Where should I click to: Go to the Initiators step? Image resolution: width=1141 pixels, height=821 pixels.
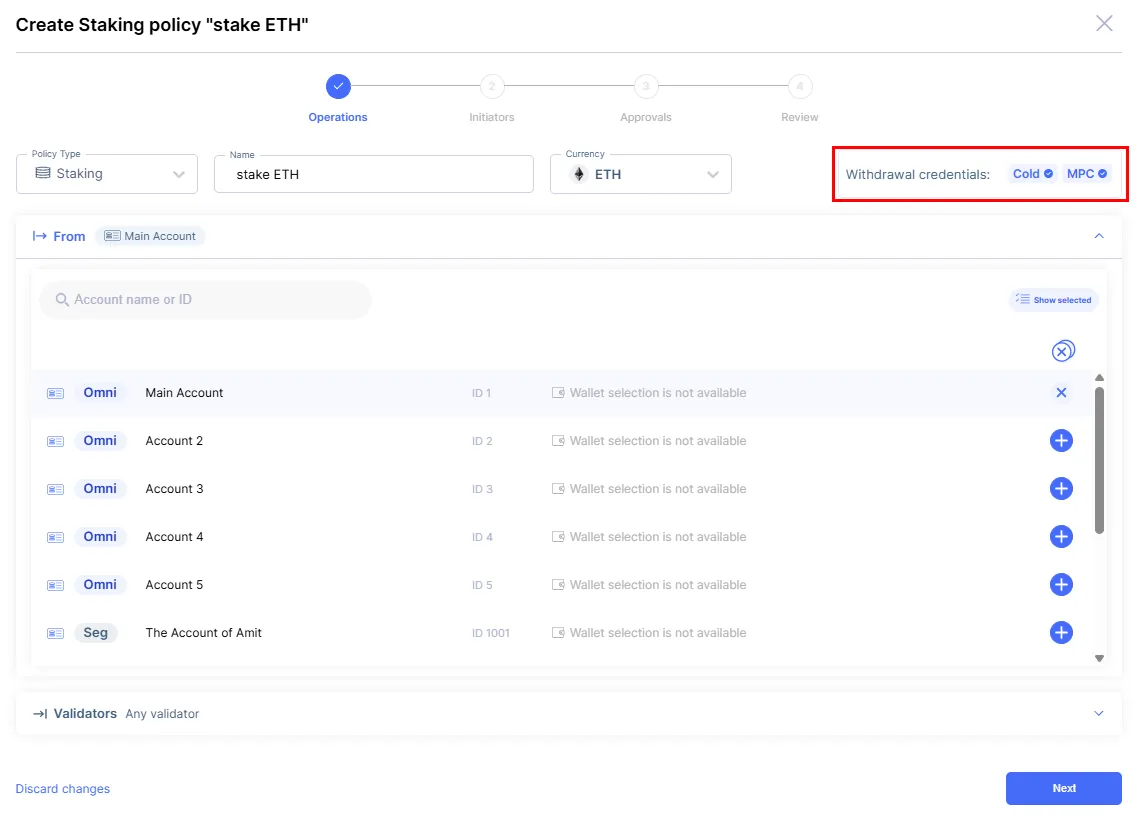(492, 86)
